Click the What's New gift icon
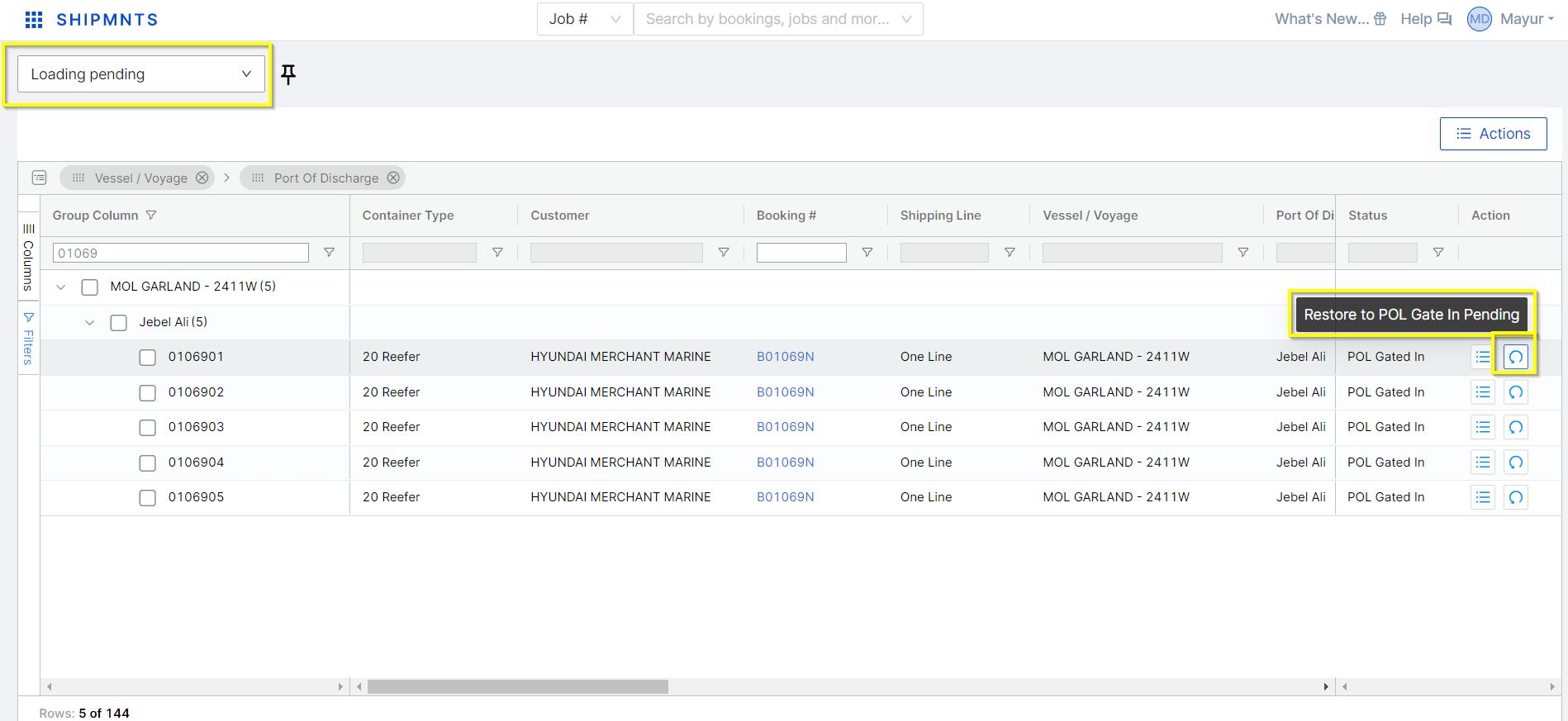The image size is (1568, 721). (1380, 19)
